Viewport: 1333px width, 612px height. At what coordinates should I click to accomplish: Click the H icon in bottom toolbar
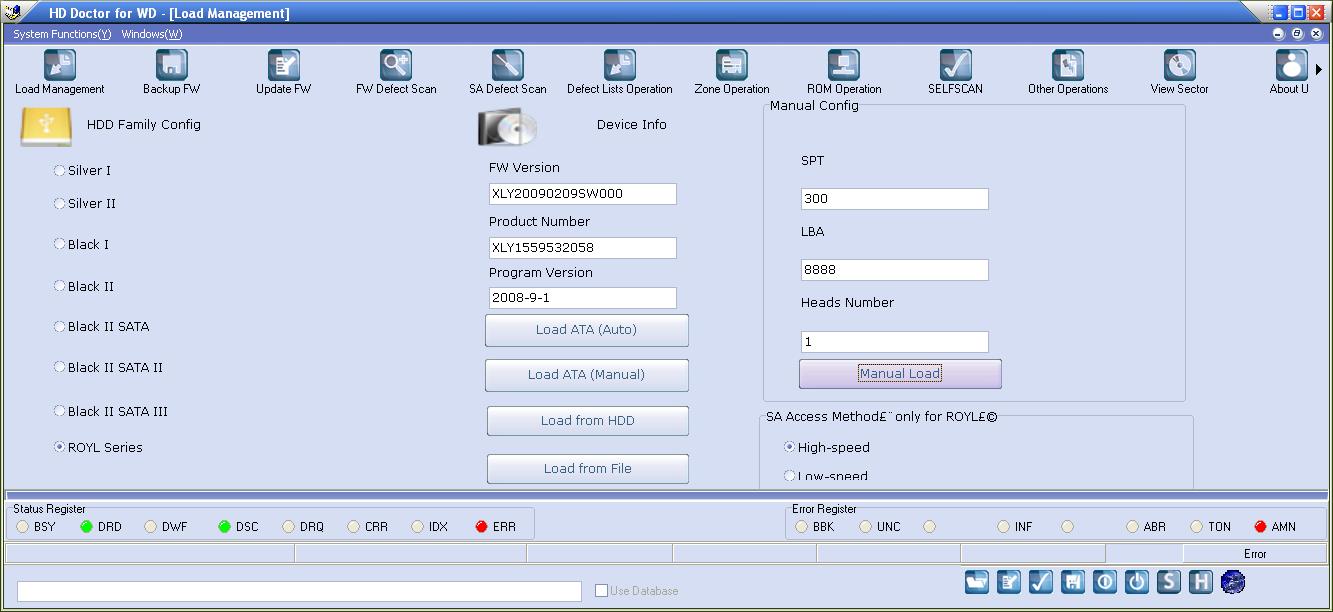1201,582
